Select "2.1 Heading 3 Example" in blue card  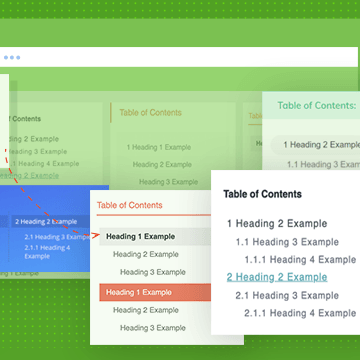coord(57,237)
